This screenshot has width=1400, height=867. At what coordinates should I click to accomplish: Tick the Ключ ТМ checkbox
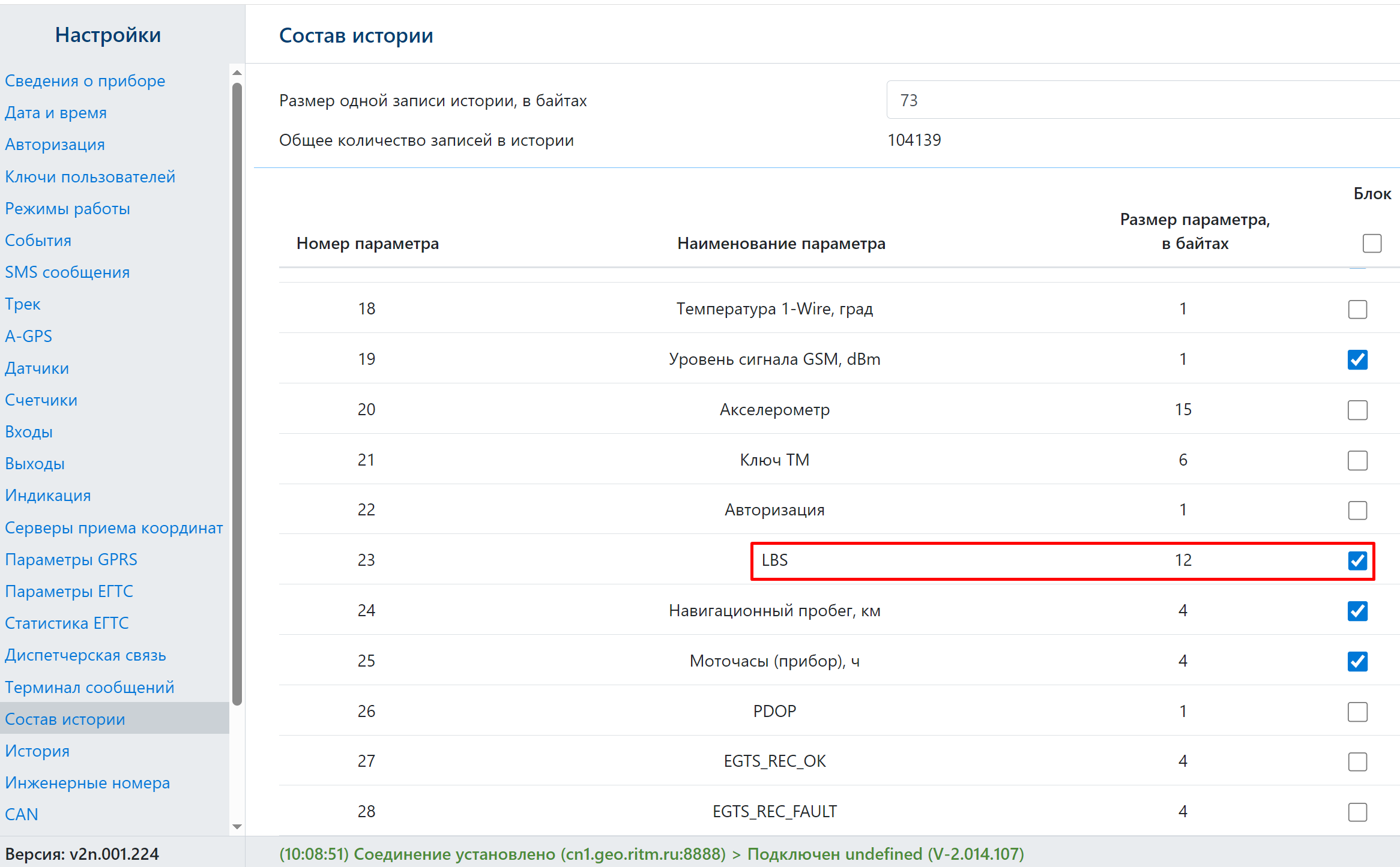[x=1357, y=461]
